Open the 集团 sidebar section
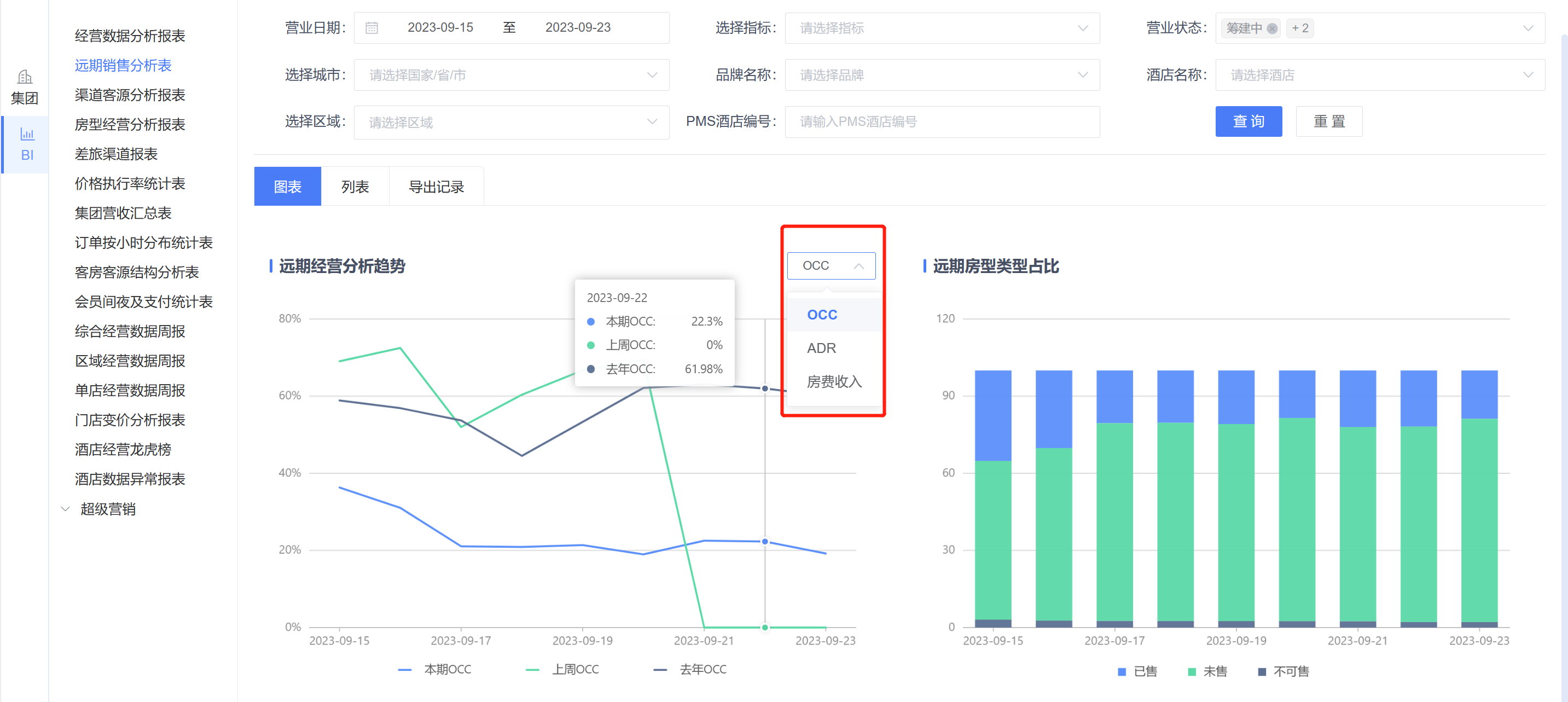This screenshot has width=1568, height=702. (25, 87)
